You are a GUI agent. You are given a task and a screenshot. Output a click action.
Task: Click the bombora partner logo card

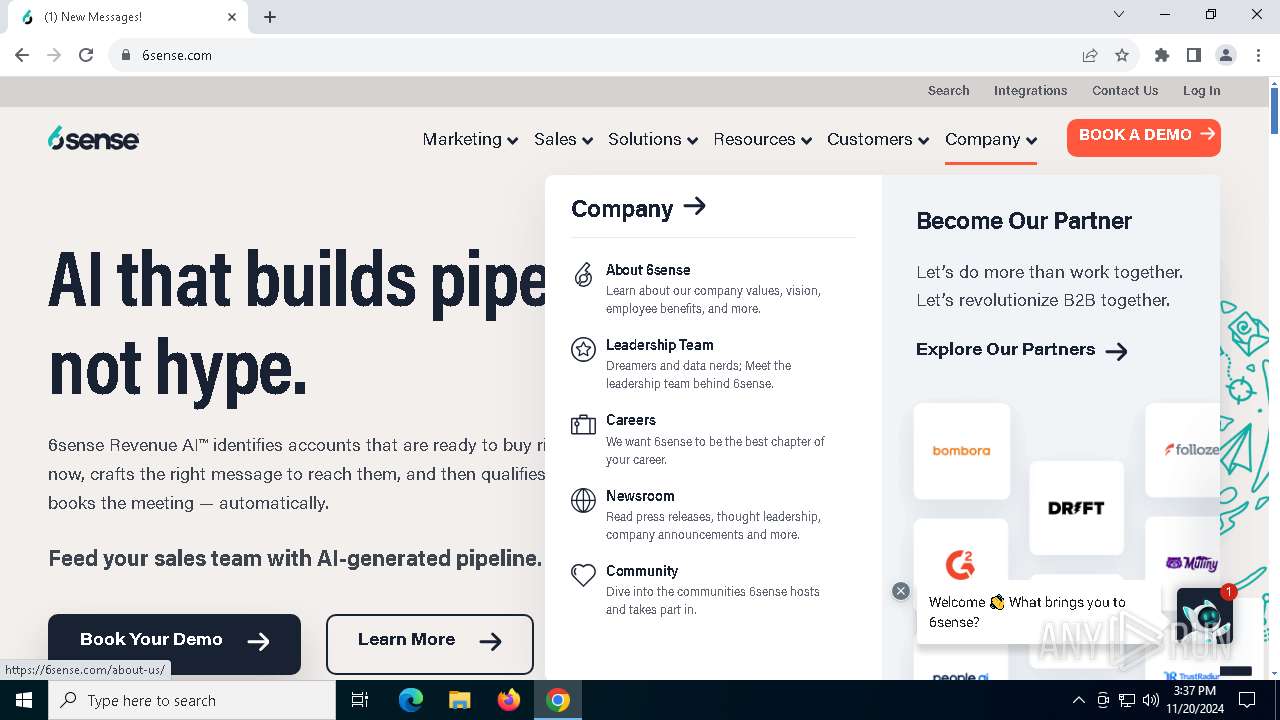pos(961,451)
